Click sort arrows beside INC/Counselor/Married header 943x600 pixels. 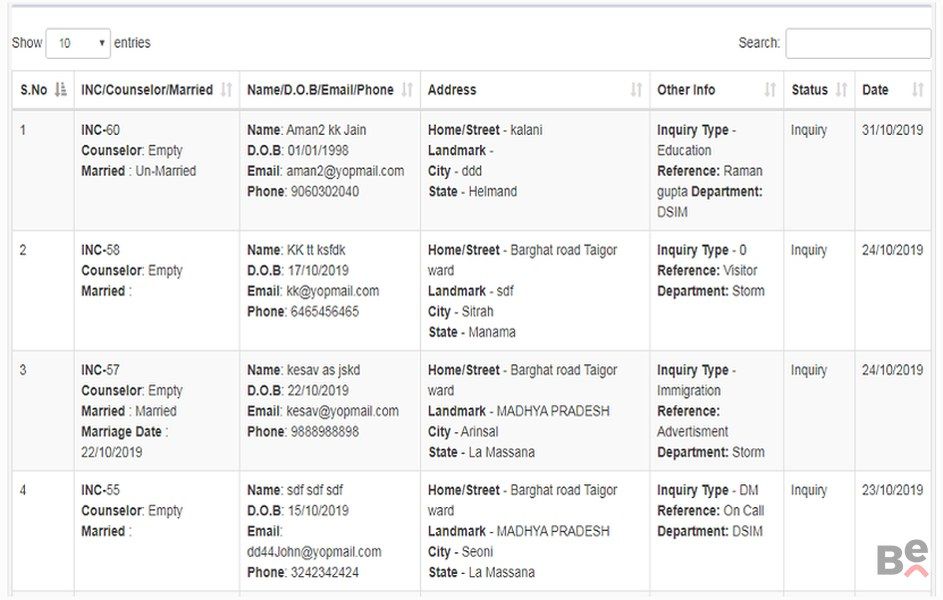(x=227, y=90)
